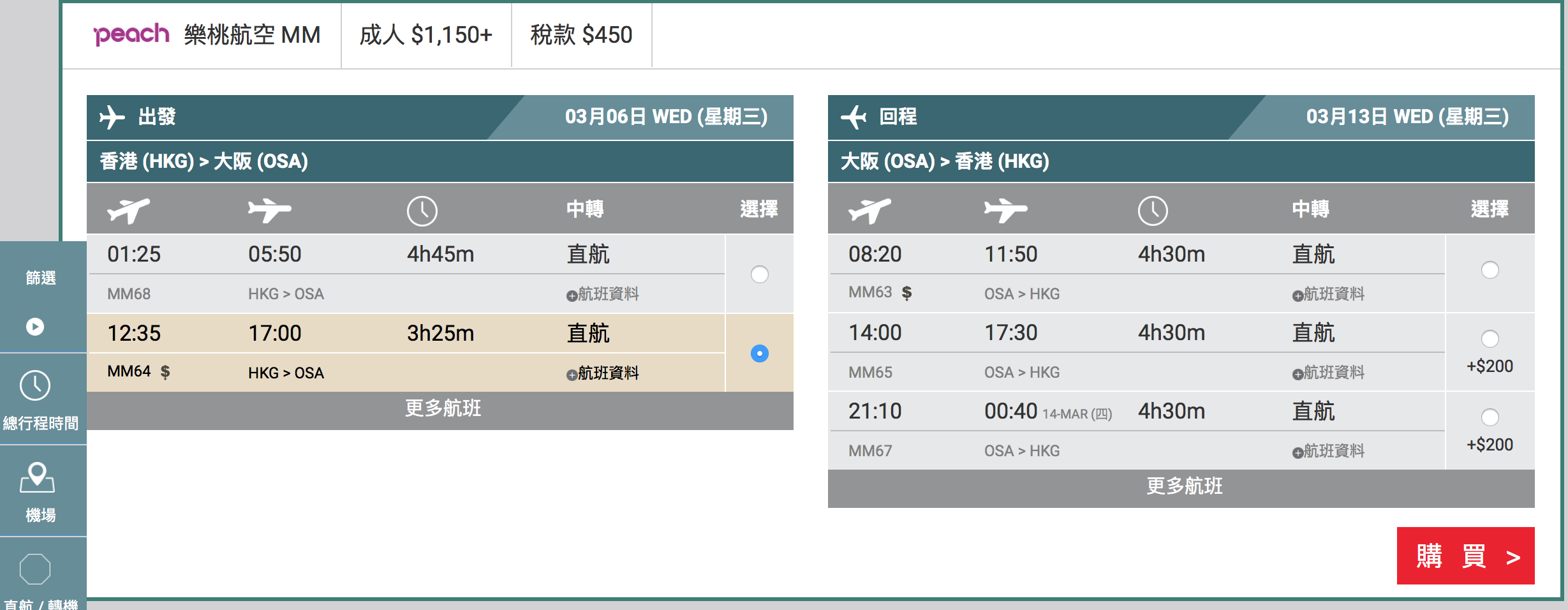Click the octagon direct/transfer icon in sidebar
Screen dimensions: 1568x610
pyautogui.click(x=35, y=569)
